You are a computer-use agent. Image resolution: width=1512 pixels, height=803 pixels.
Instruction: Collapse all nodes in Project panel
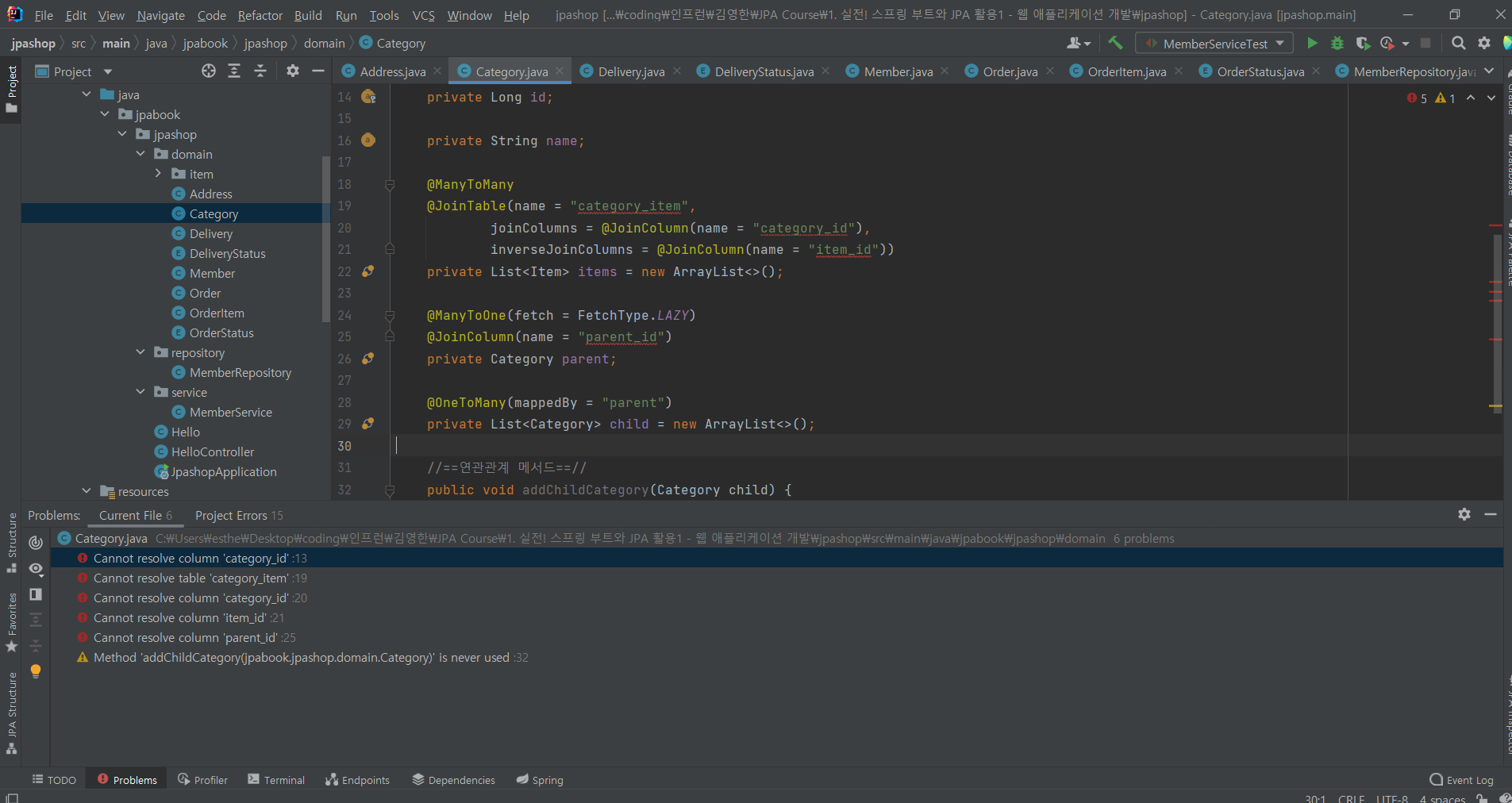click(x=260, y=71)
